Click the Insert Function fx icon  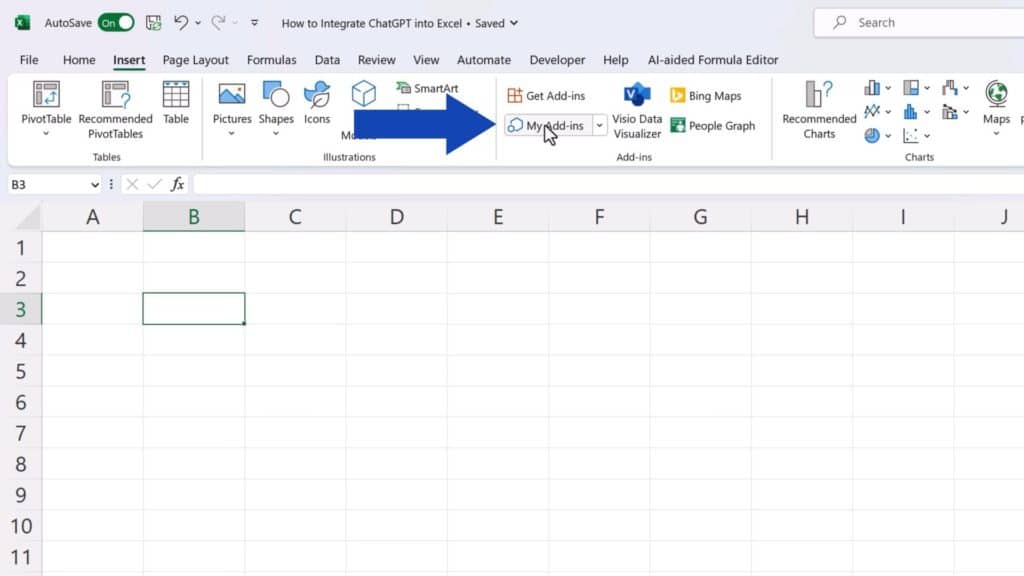[177, 185]
